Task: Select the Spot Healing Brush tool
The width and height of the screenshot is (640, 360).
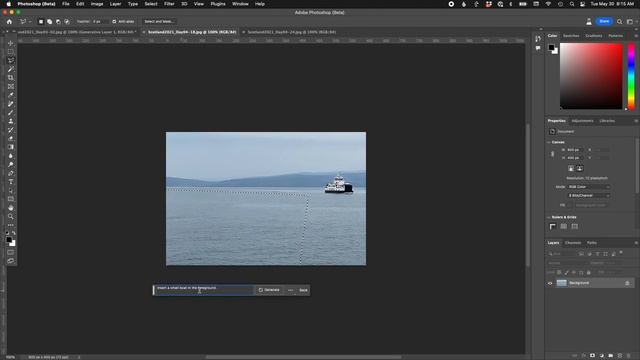Action: 11,104
